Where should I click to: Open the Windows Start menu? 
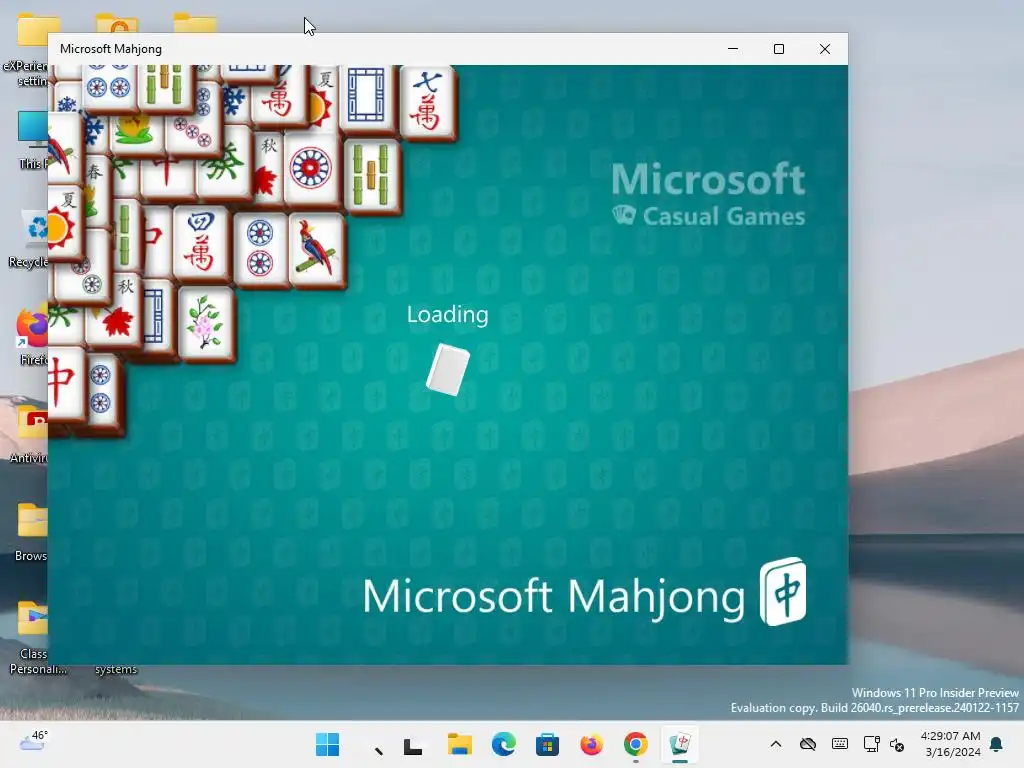(x=327, y=744)
